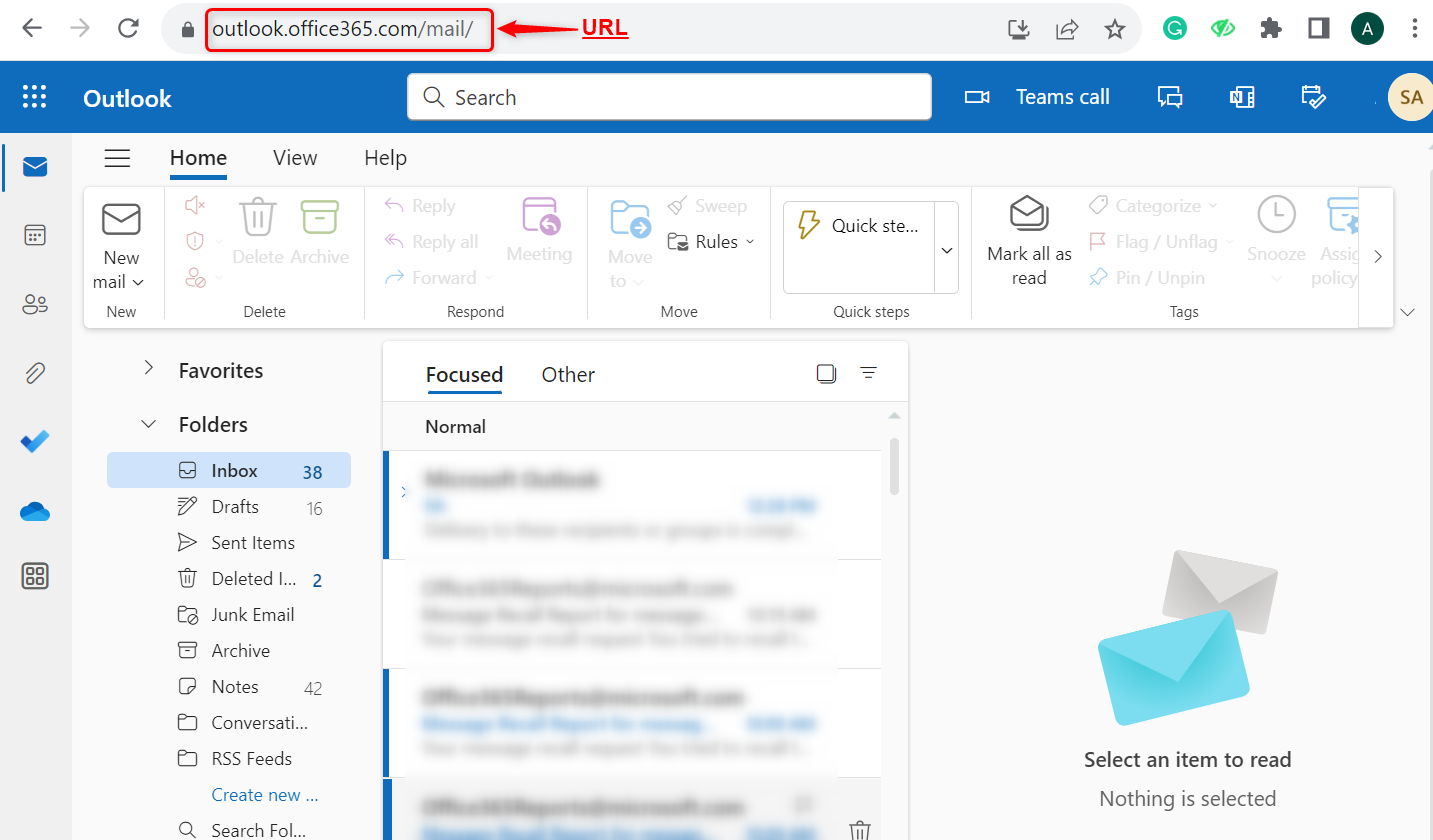Select the Focused inbox tab

point(464,375)
